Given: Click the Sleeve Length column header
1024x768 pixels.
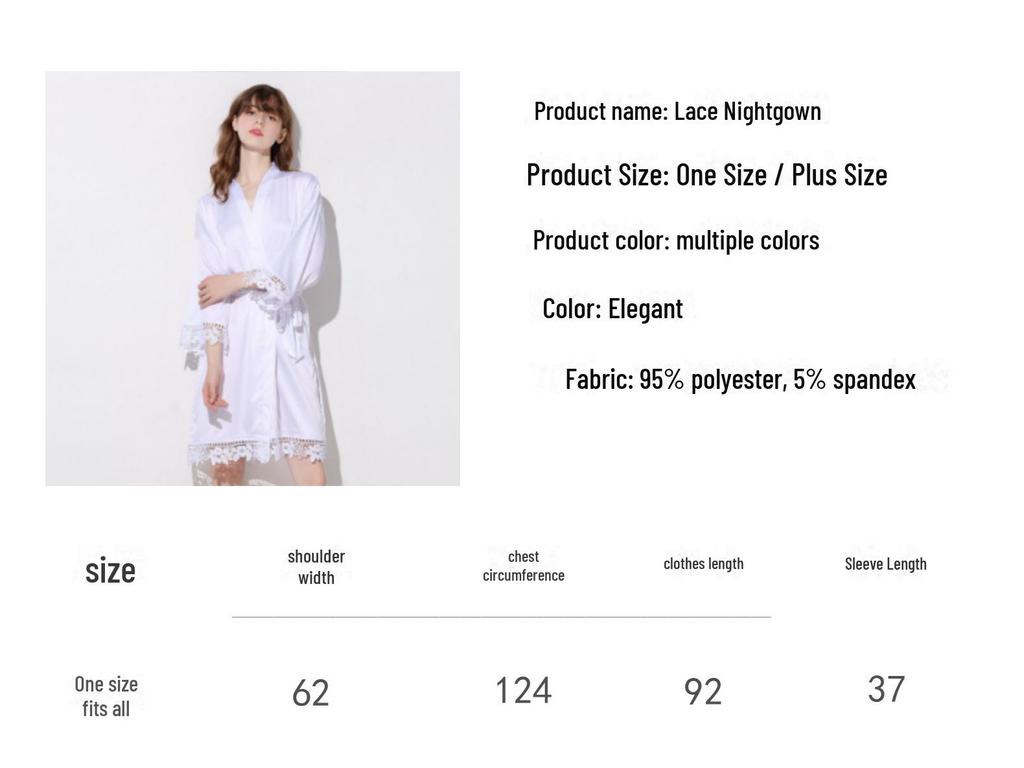Looking at the screenshot, I should [x=886, y=564].
